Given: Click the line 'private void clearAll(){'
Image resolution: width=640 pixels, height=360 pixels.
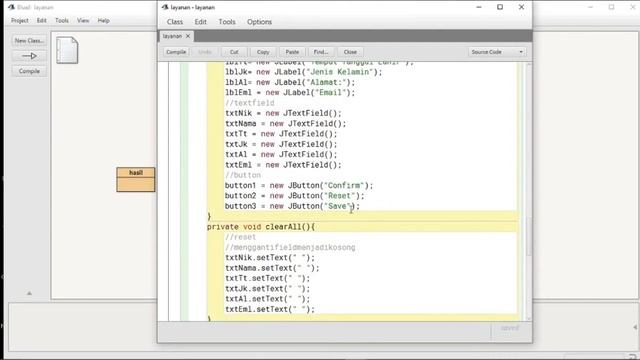Looking at the screenshot, I should [261, 227].
